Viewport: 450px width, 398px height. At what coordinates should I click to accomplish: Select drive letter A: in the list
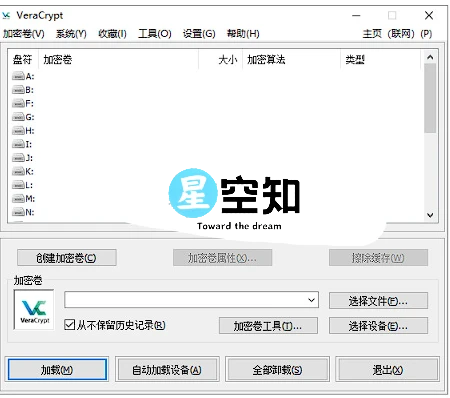pos(23,76)
